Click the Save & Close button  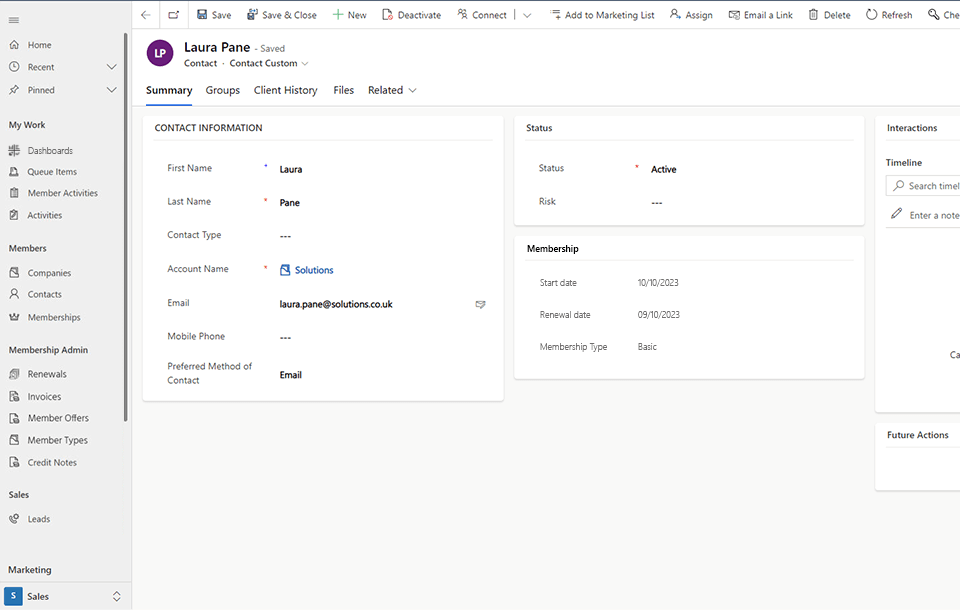click(x=281, y=15)
